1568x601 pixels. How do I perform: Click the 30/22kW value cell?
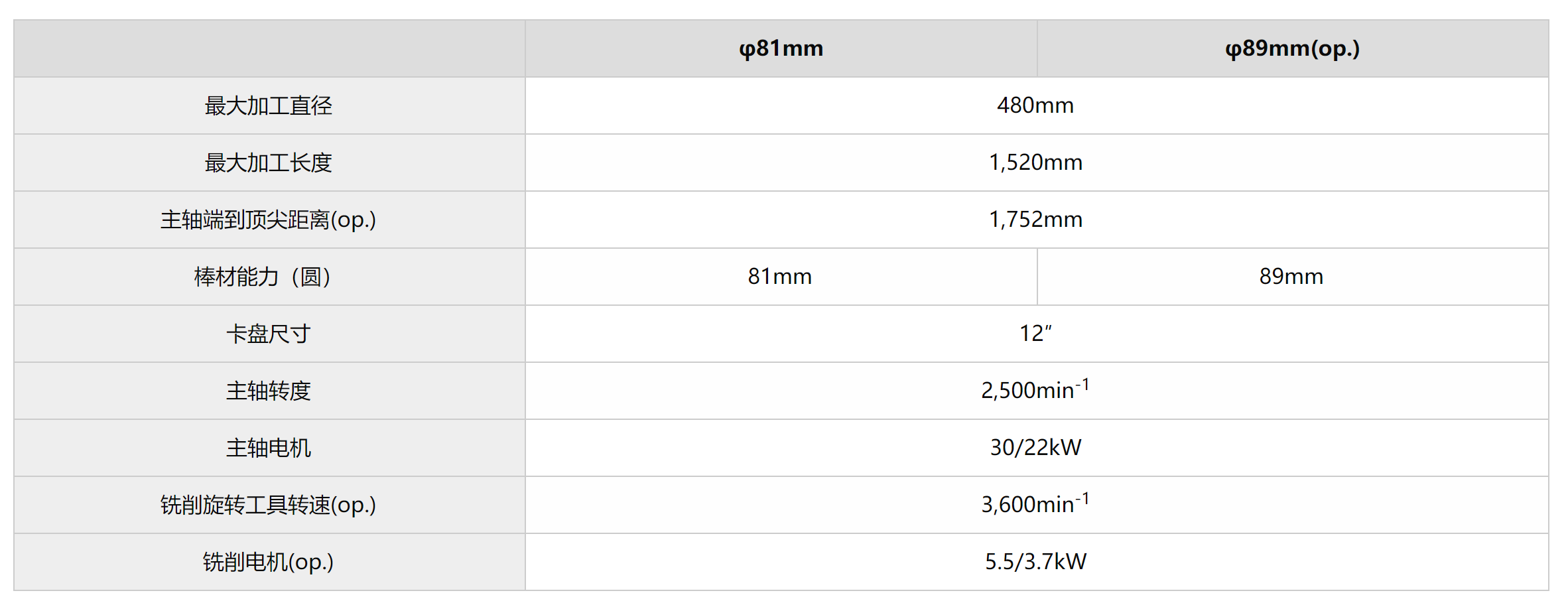(x=1035, y=448)
